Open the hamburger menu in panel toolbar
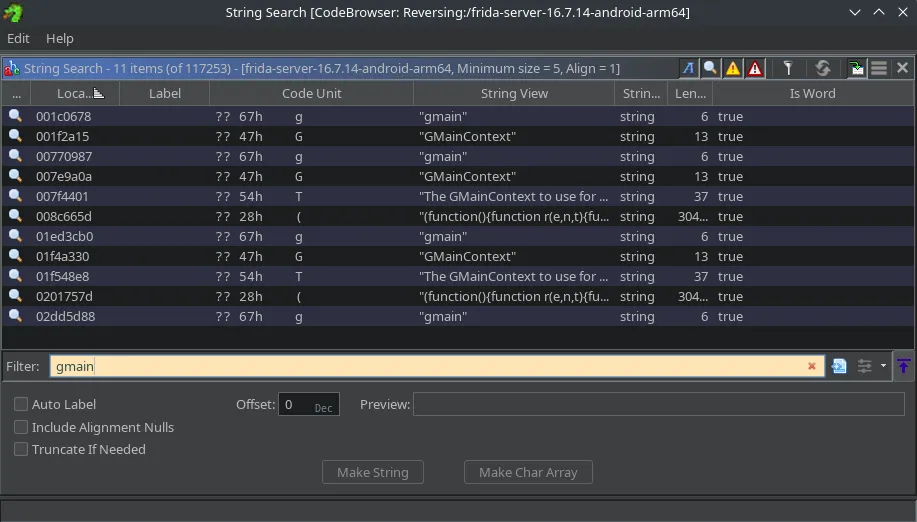 click(x=879, y=68)
